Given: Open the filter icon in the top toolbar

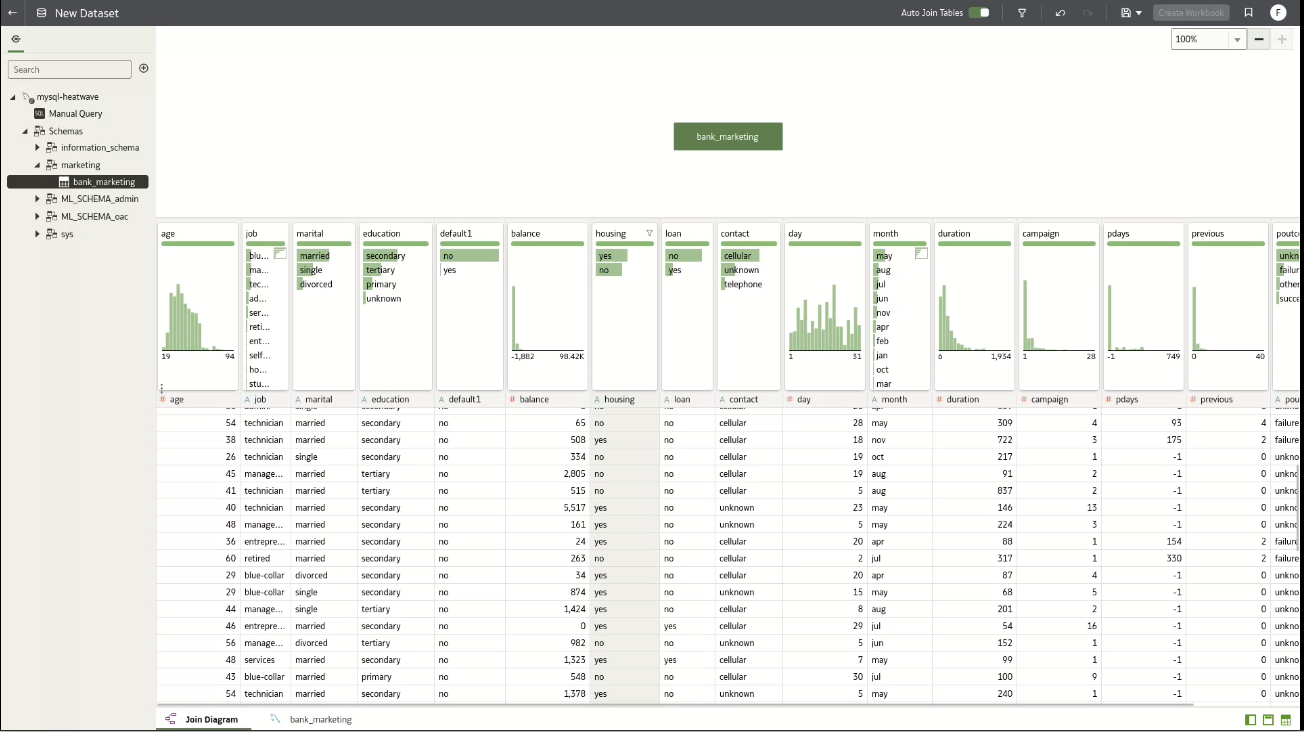Looking at the screenshot, I should click(x=1020, y=12).
